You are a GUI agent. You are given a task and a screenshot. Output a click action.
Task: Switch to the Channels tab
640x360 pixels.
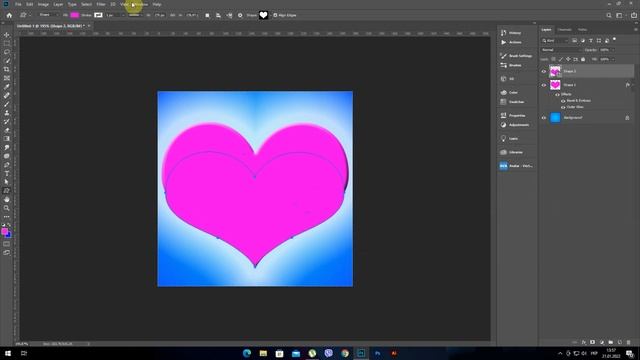[x=564, y=29]
